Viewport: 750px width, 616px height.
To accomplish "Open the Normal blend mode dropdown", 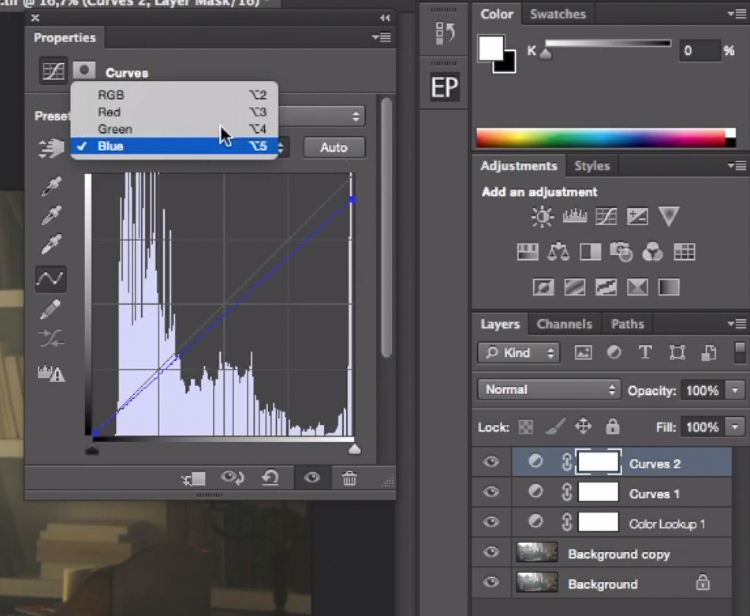I will pos(549,390).
